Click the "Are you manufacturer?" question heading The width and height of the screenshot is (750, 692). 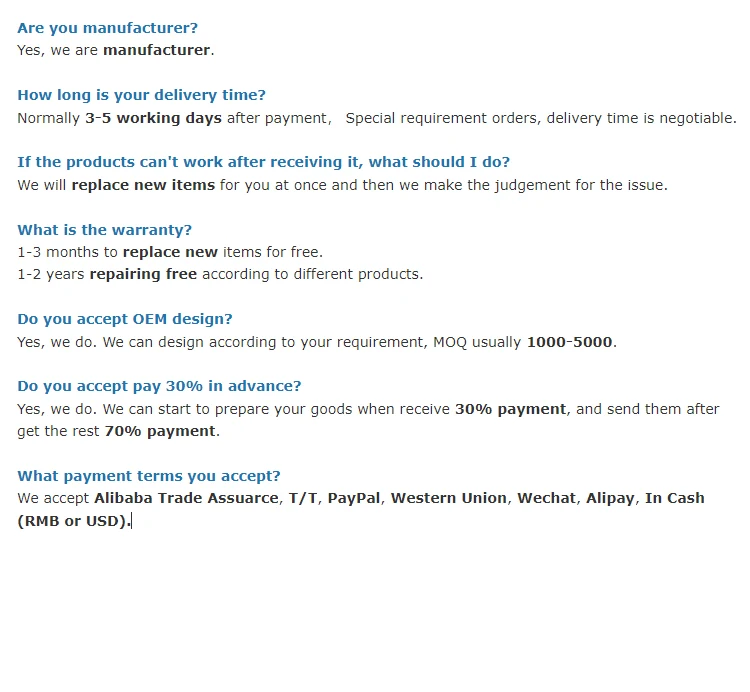pyautogui.click(x=107, y=28)
